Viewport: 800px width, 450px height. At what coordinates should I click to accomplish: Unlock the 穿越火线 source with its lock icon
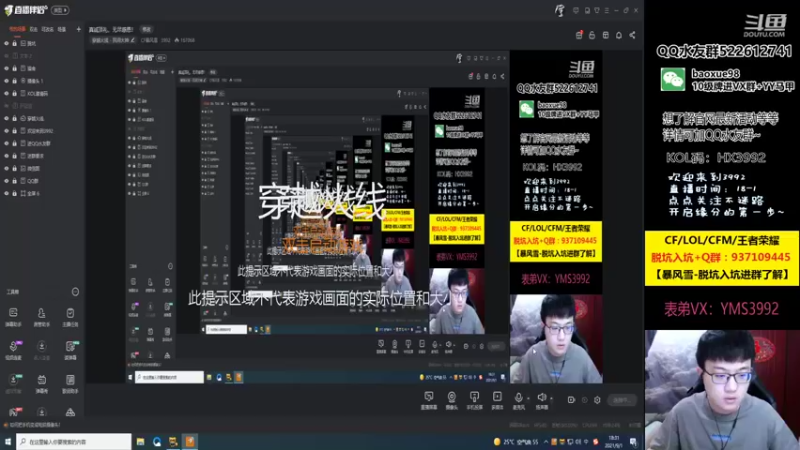(x=14, y=118)
